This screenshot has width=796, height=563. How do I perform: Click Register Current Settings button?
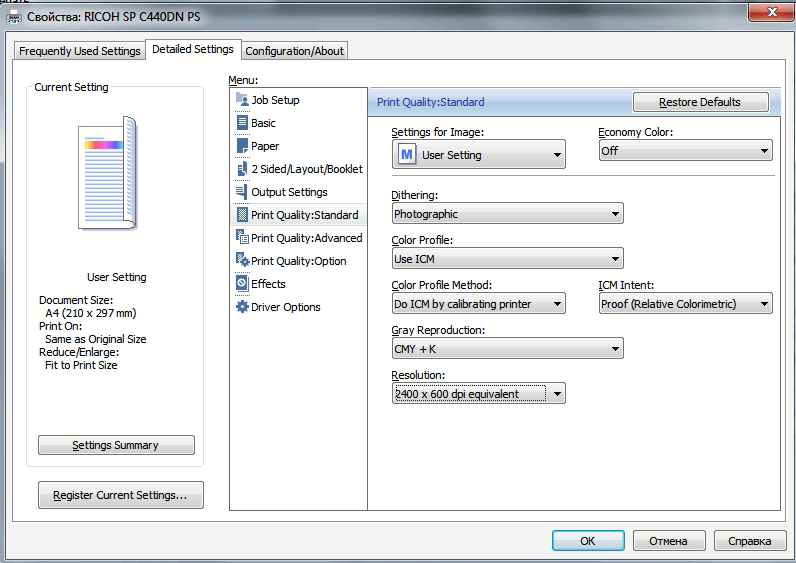pos(120,495)
